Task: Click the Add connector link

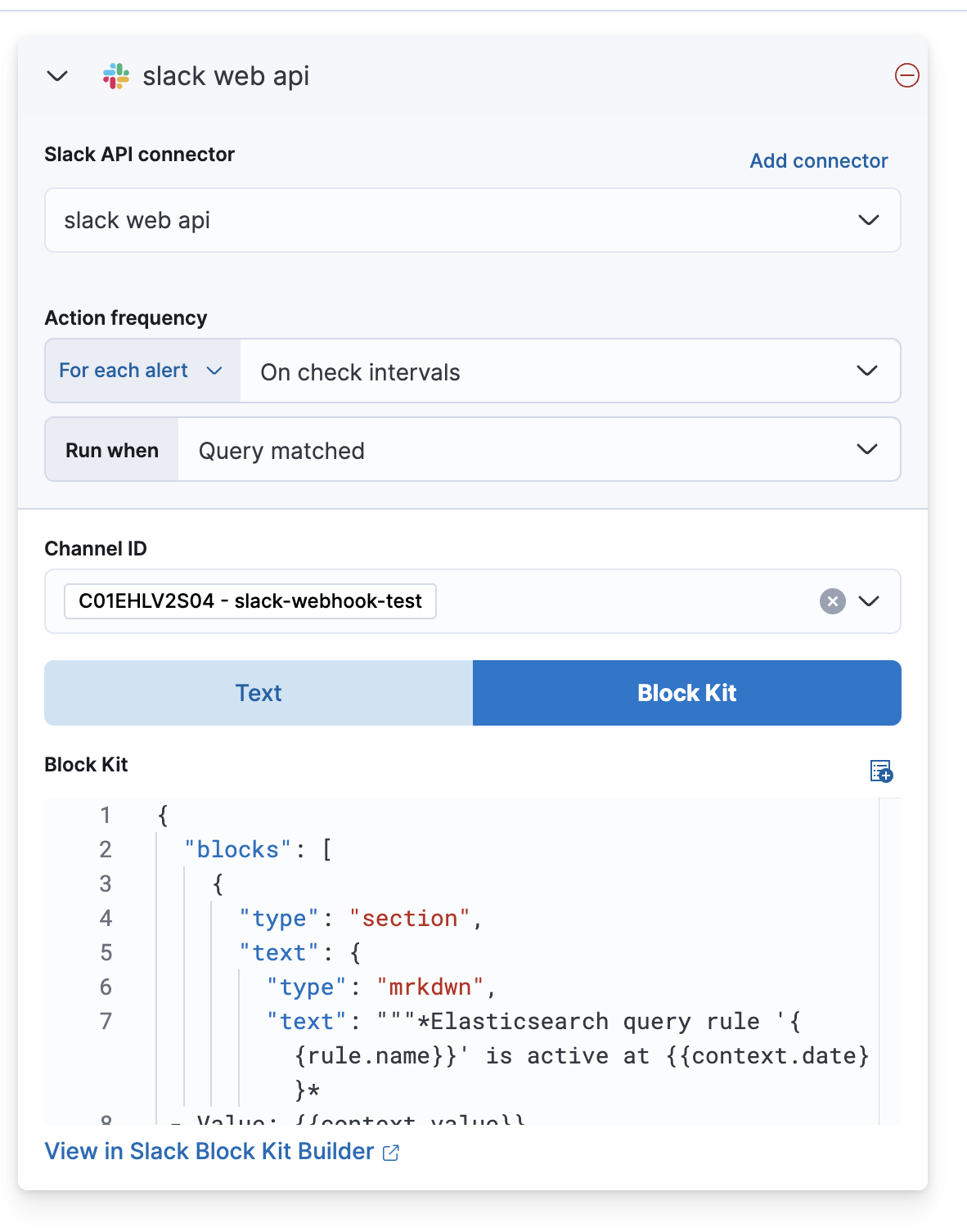Action: click(818, 160)
